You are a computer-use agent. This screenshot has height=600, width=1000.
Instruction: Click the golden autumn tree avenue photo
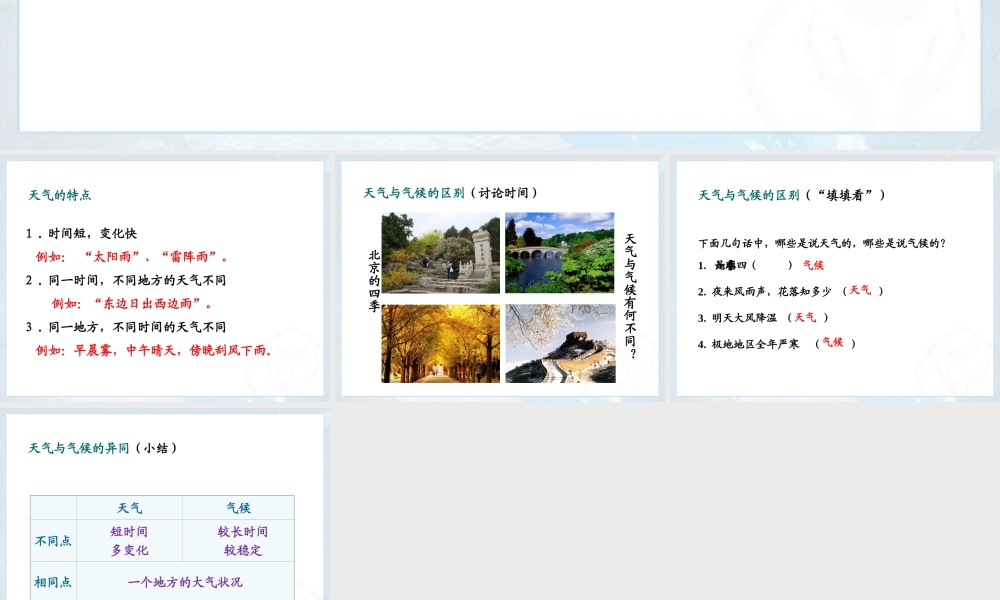pos(441,344)
